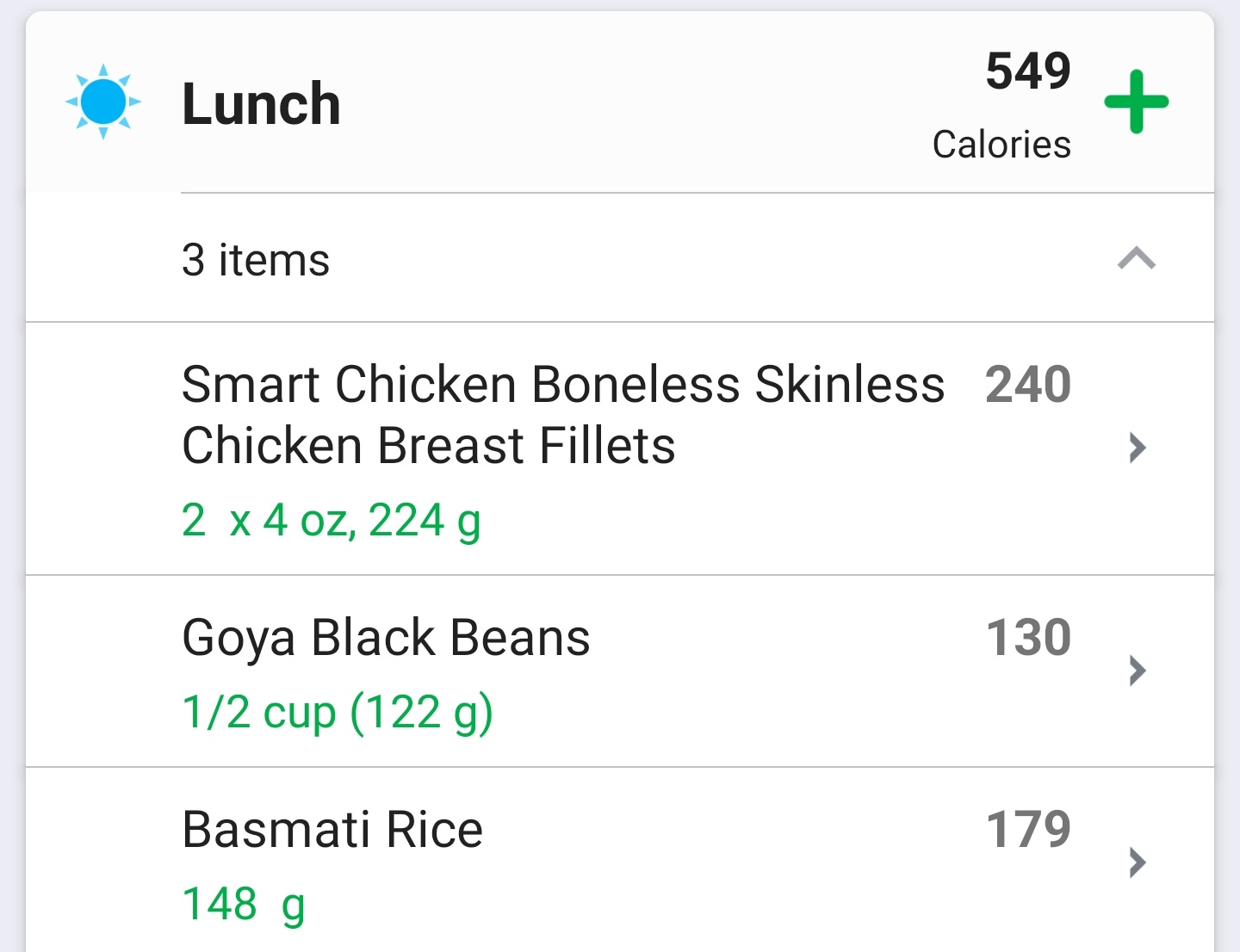Click the 2 x 4 oz serving size
This screenshot has height=952, width=1240.
coord(332,519)
